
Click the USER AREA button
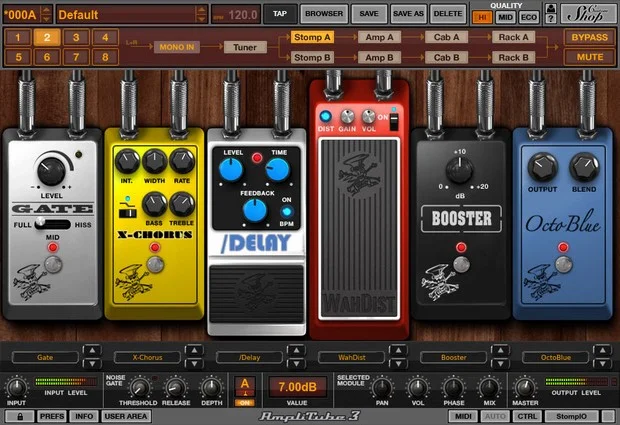[x=126, y=416]
